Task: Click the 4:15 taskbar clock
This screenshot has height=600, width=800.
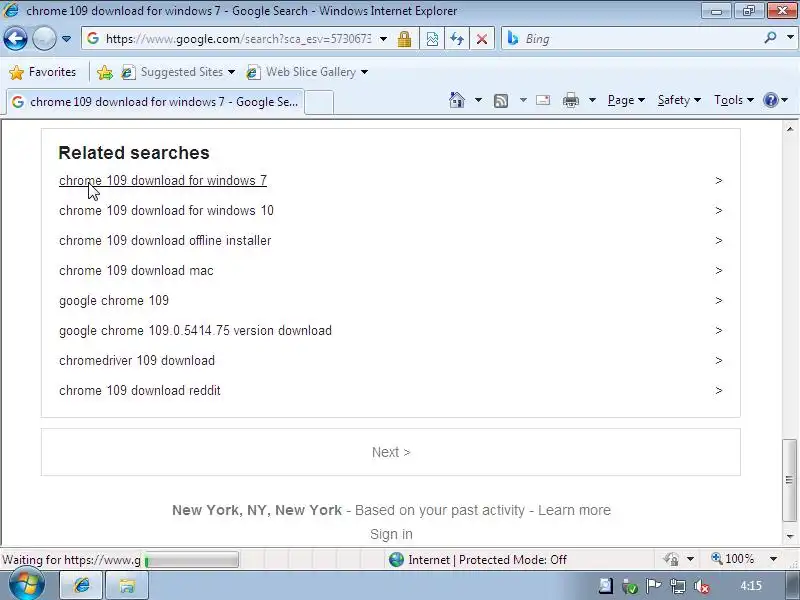Action: click(751, 585)
